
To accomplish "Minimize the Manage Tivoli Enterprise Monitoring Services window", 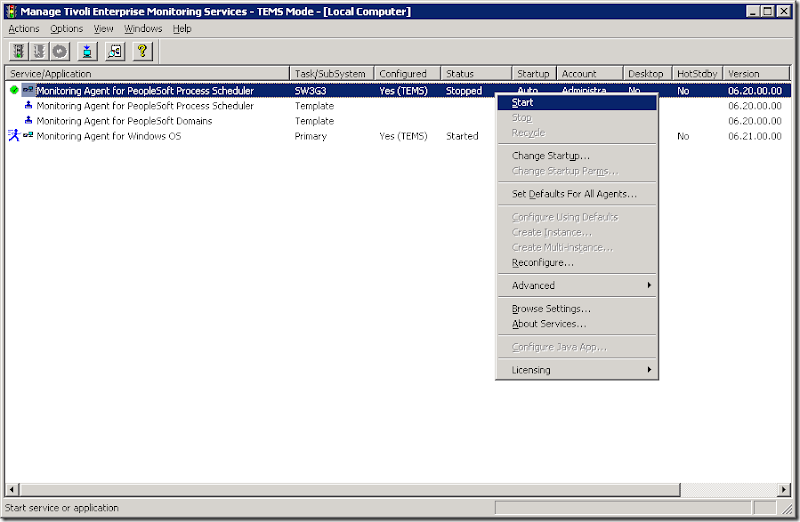I will click(x=753, y=11).
